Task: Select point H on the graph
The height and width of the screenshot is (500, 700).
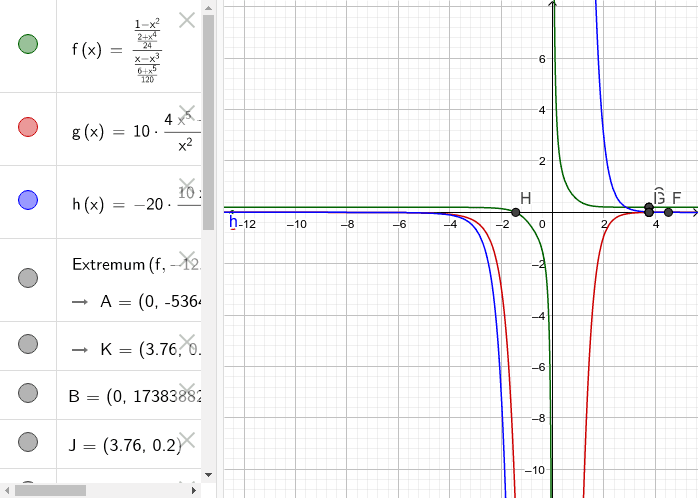Action: [515, 212]
